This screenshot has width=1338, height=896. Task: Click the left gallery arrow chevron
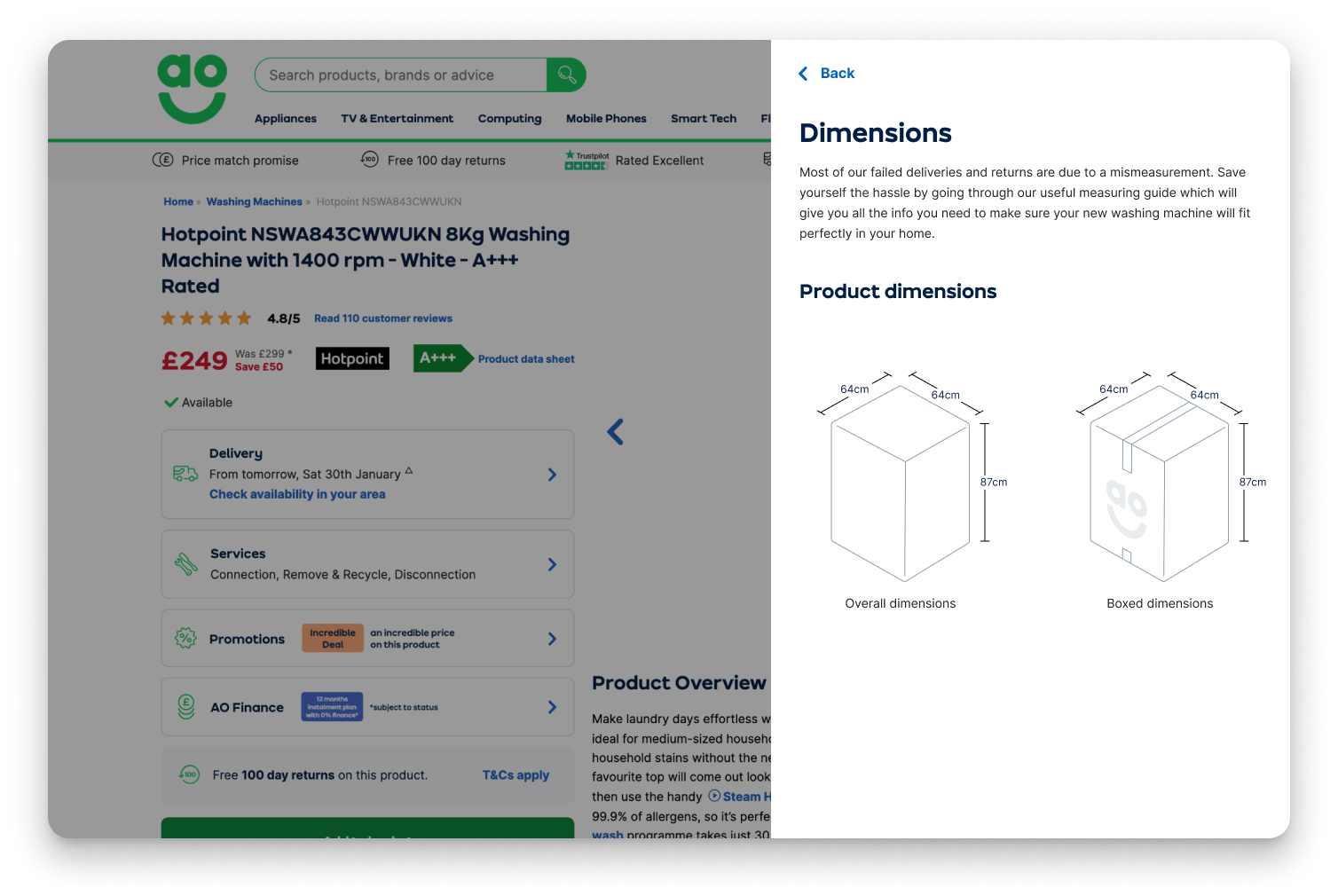[616, 432]
